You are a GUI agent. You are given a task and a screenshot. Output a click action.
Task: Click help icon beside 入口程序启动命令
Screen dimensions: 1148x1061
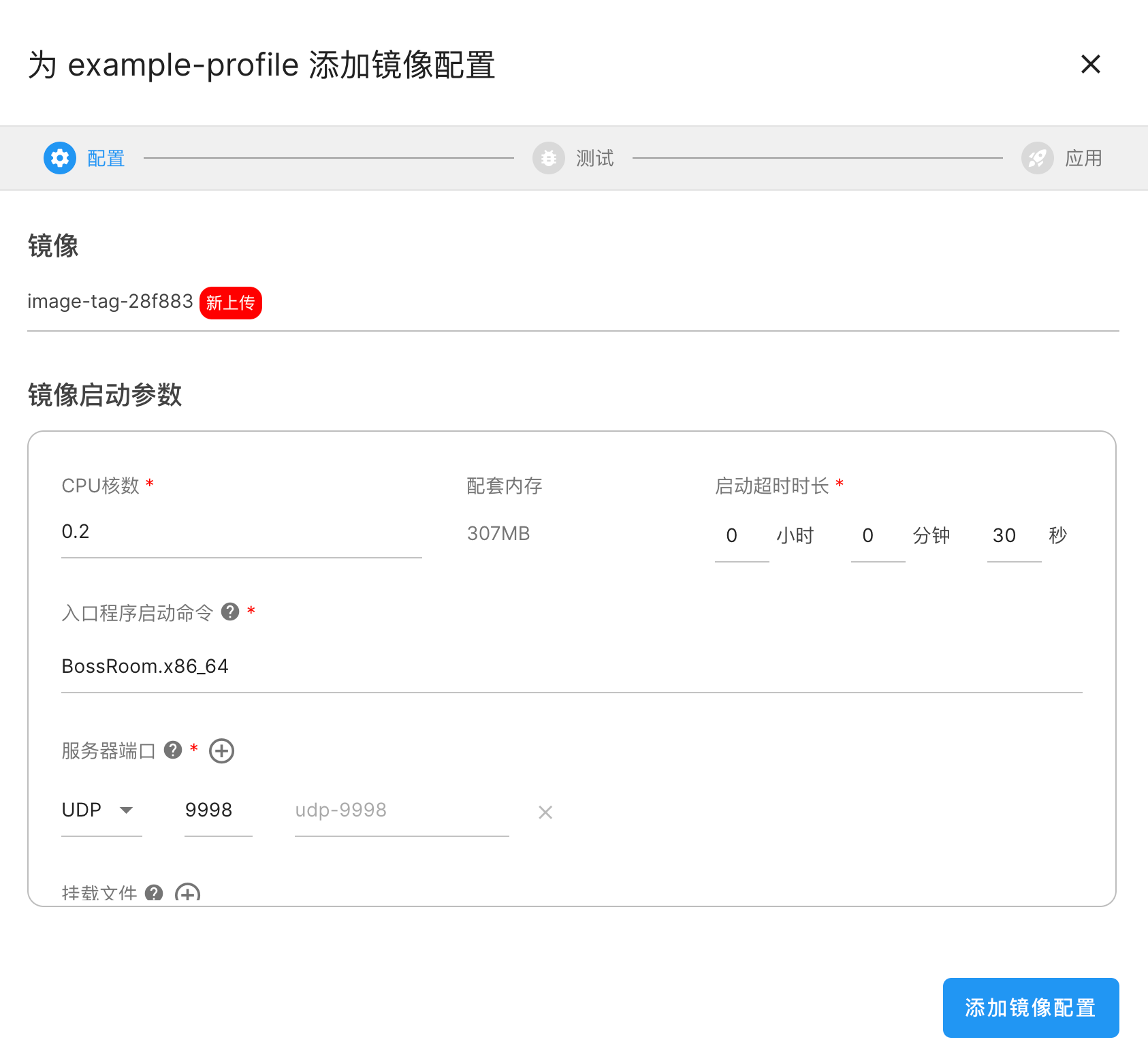click(230, 612)
